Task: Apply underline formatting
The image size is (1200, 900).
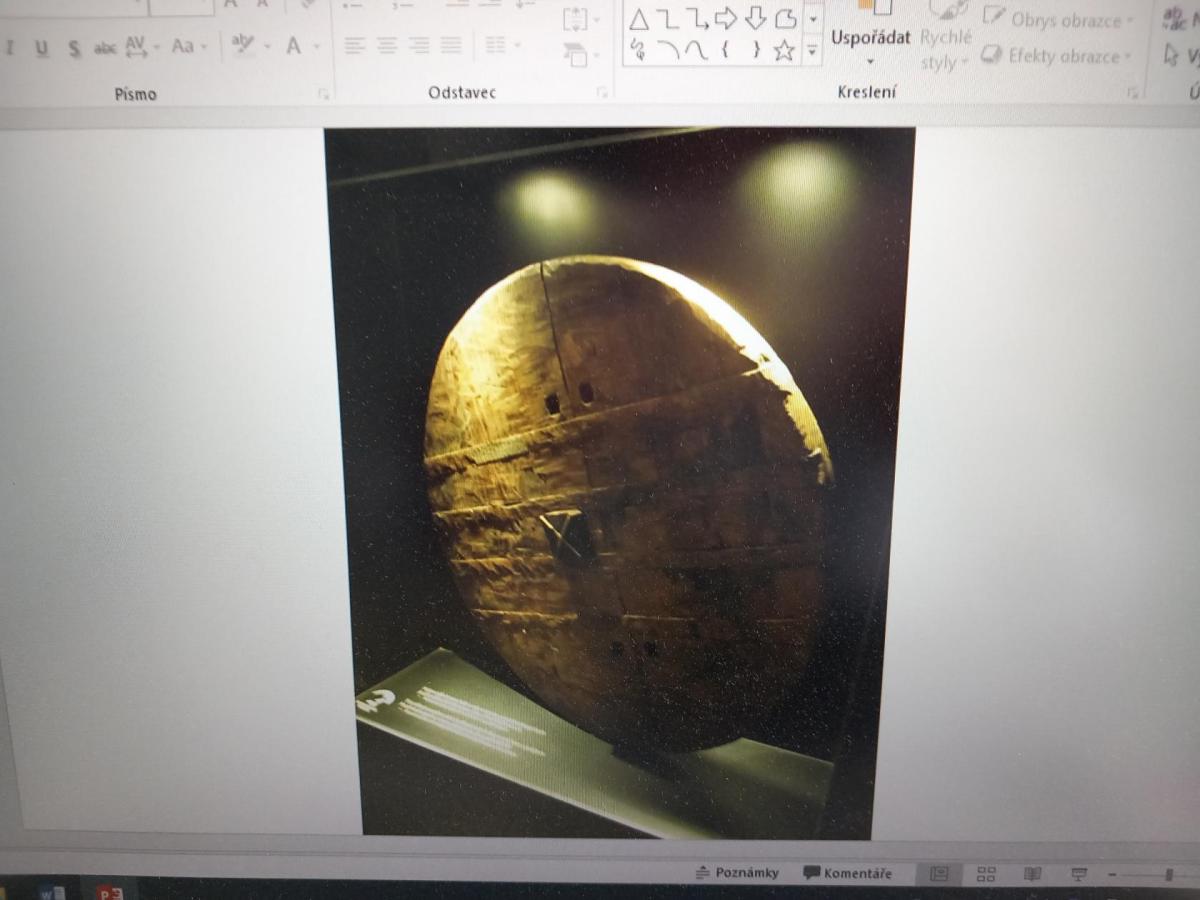Action: 41,47
